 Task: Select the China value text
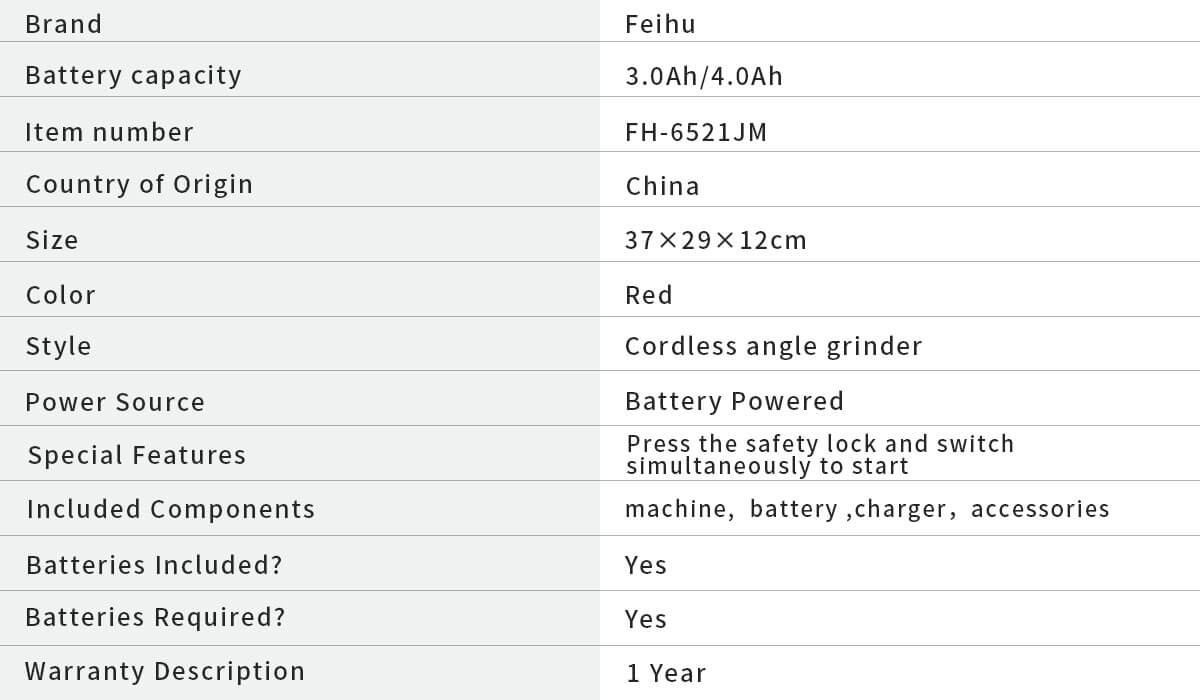[662, 187]
